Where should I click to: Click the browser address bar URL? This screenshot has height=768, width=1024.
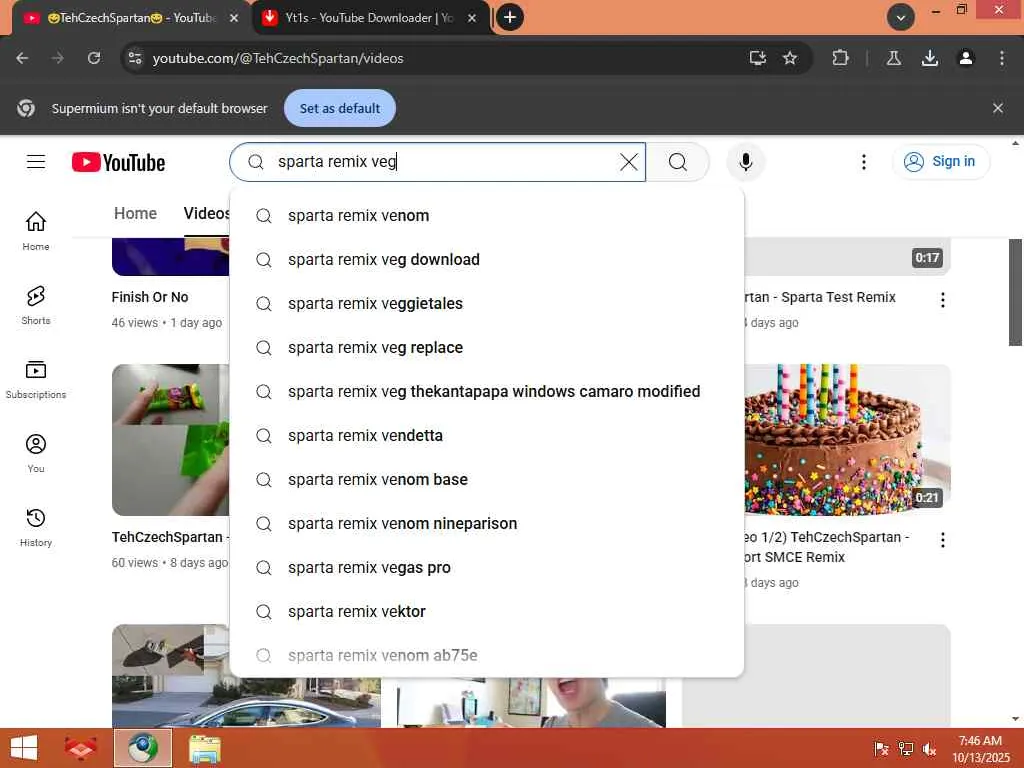pos(278,58)
